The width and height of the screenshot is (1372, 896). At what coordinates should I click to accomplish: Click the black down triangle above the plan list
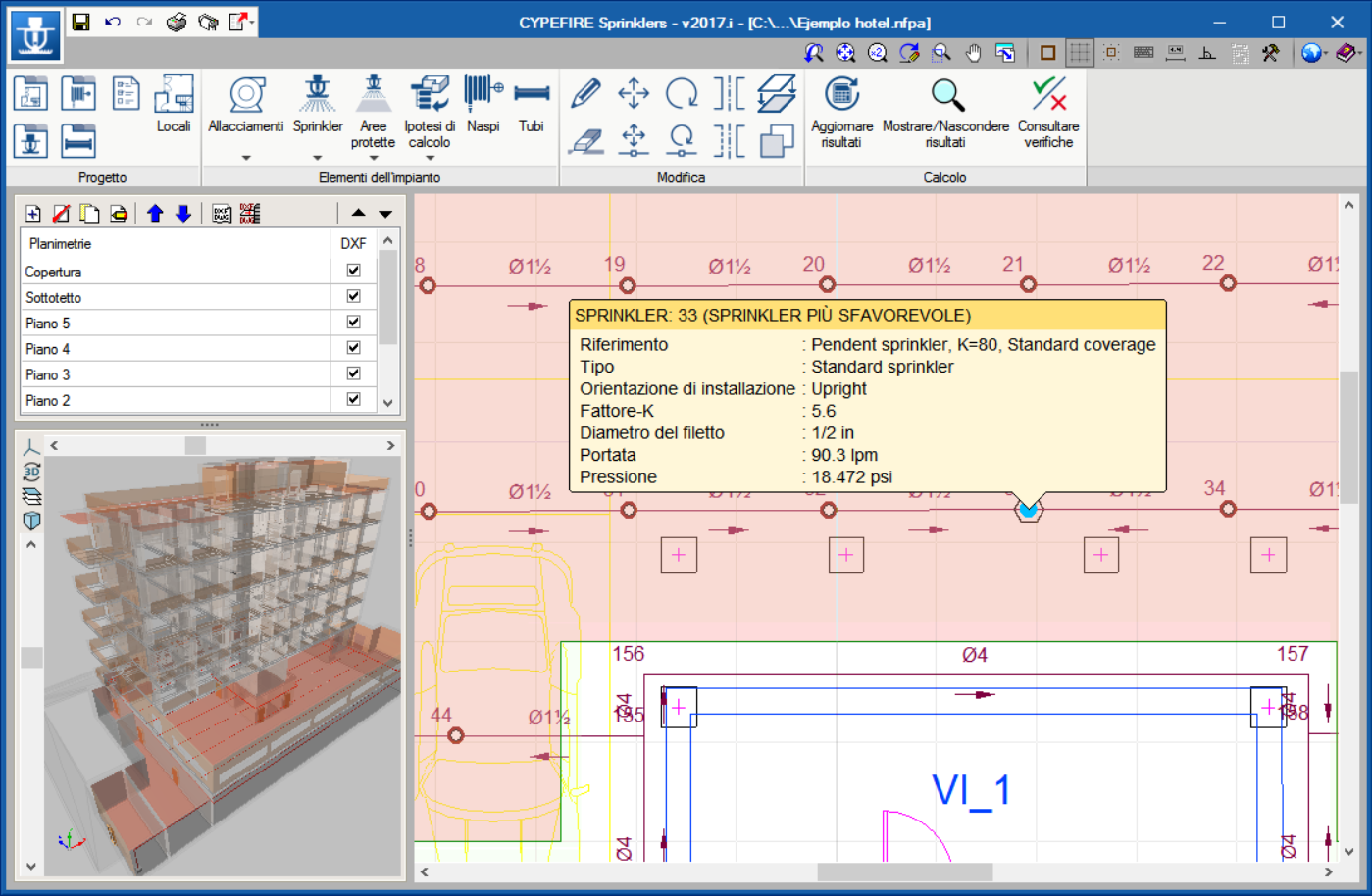[385, 213]
